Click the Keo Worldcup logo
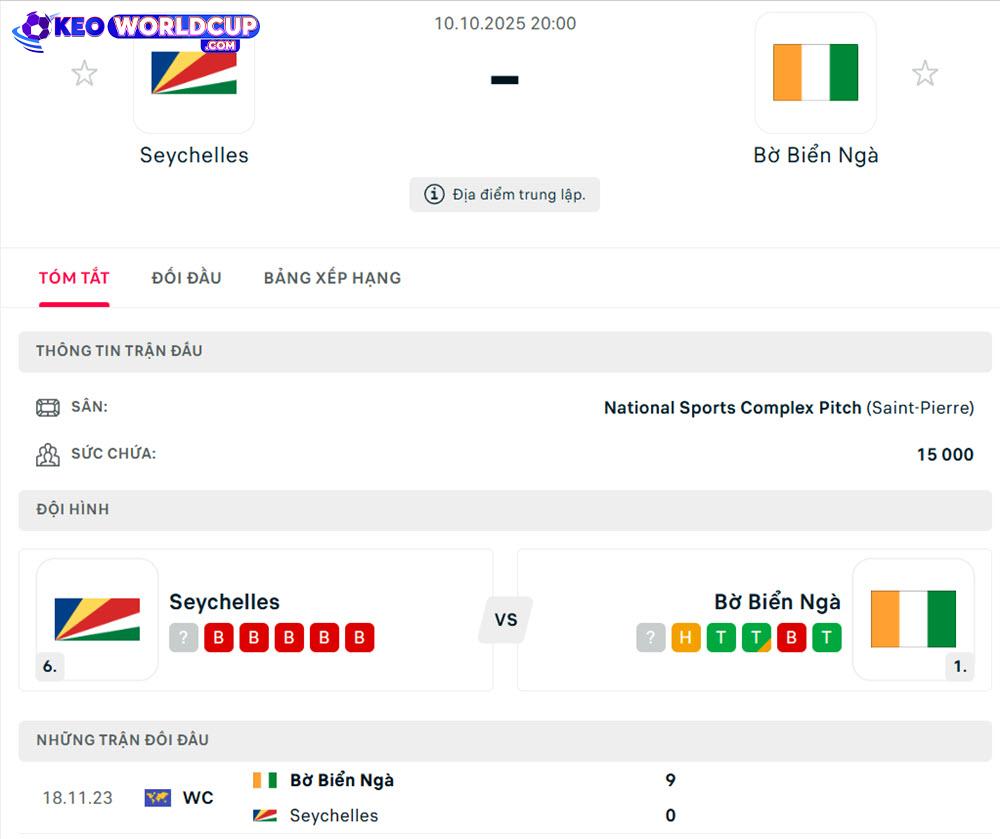This screenshot has height=839, width=1000. pyautogui.click(x=136, y=30)
